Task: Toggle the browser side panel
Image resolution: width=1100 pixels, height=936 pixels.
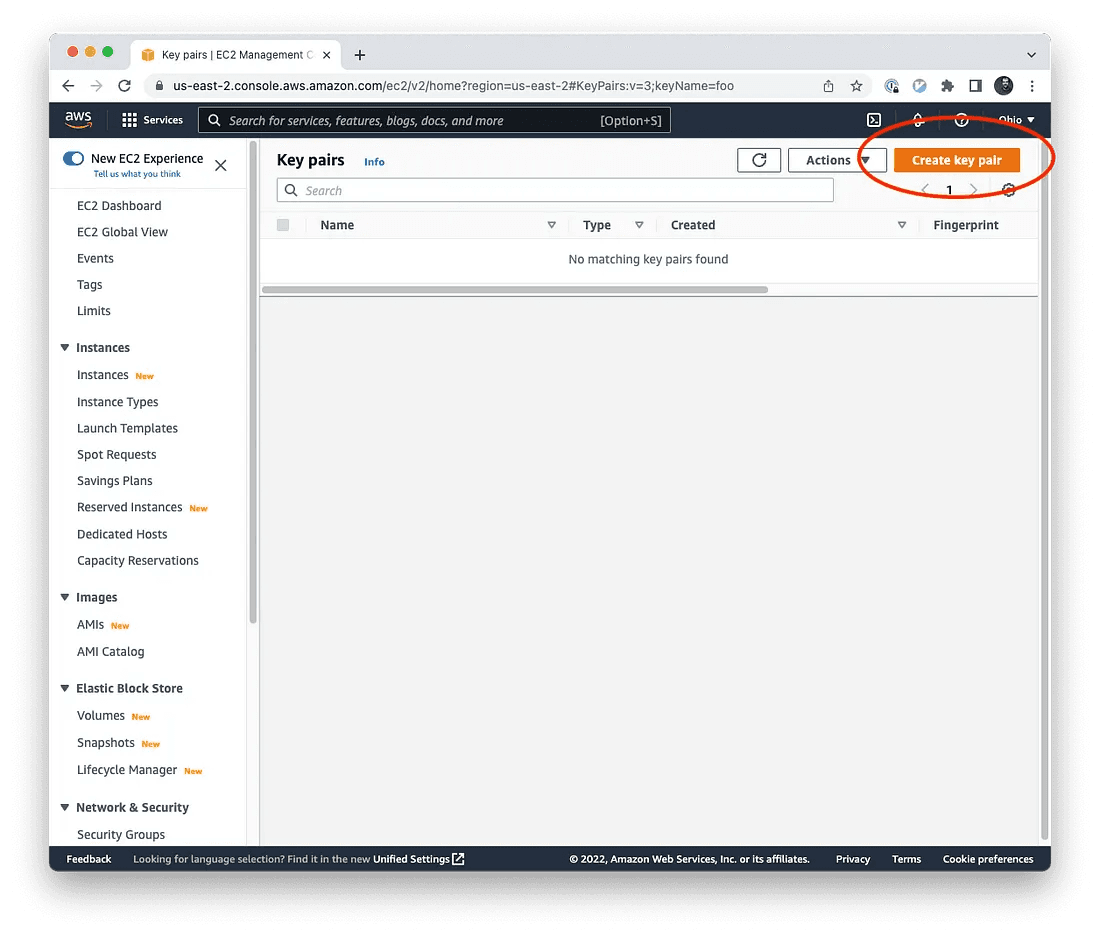Action: coord(975,86)
